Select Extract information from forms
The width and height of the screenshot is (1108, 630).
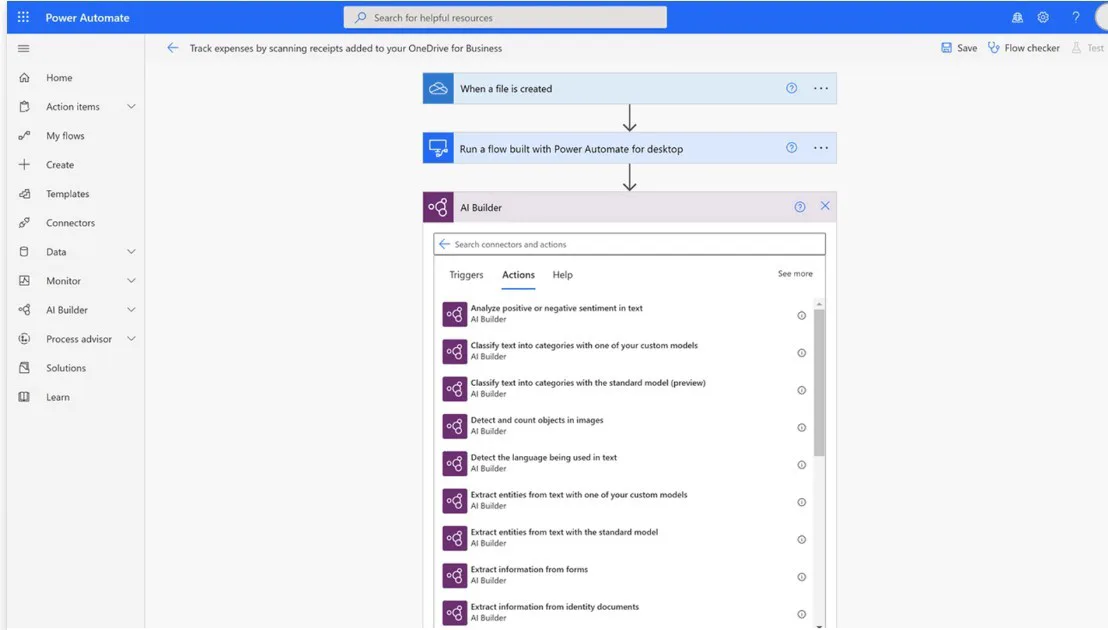pyautogui.click(x=625, y=576)
